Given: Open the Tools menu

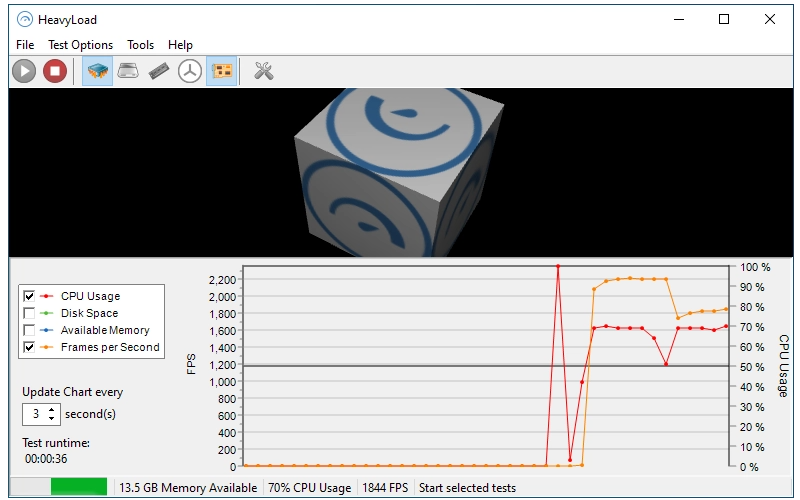Looking at the screenshot, I should click(140, 45).
